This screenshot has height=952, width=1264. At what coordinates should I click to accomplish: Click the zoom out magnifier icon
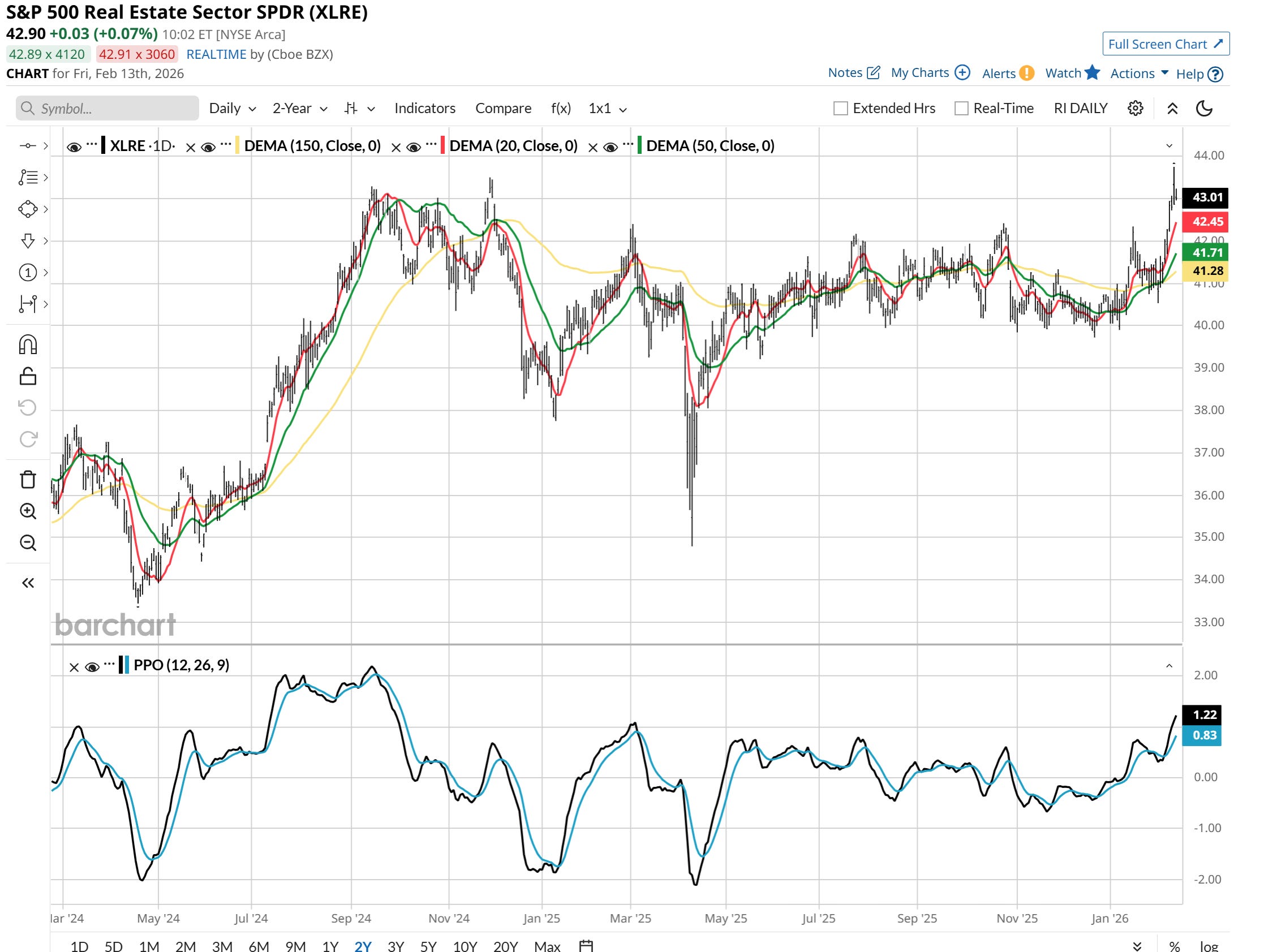pos(27,542)
